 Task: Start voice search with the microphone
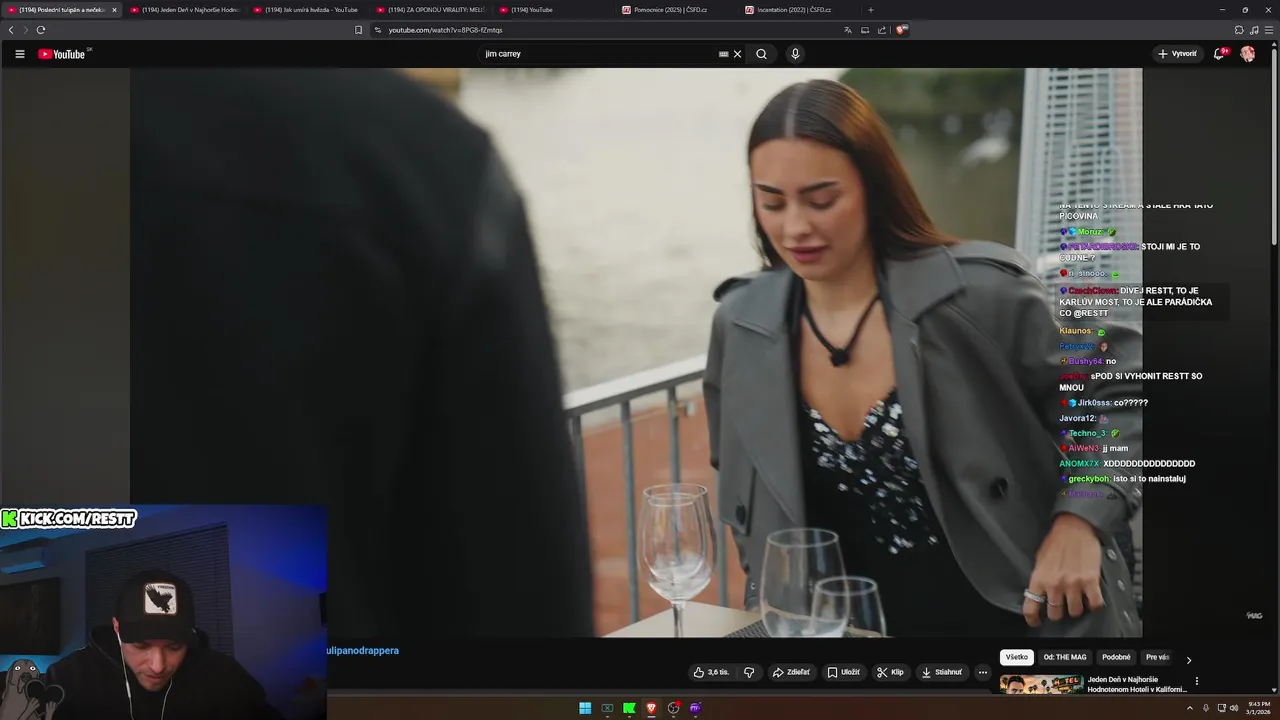click(x=795, y=54)
